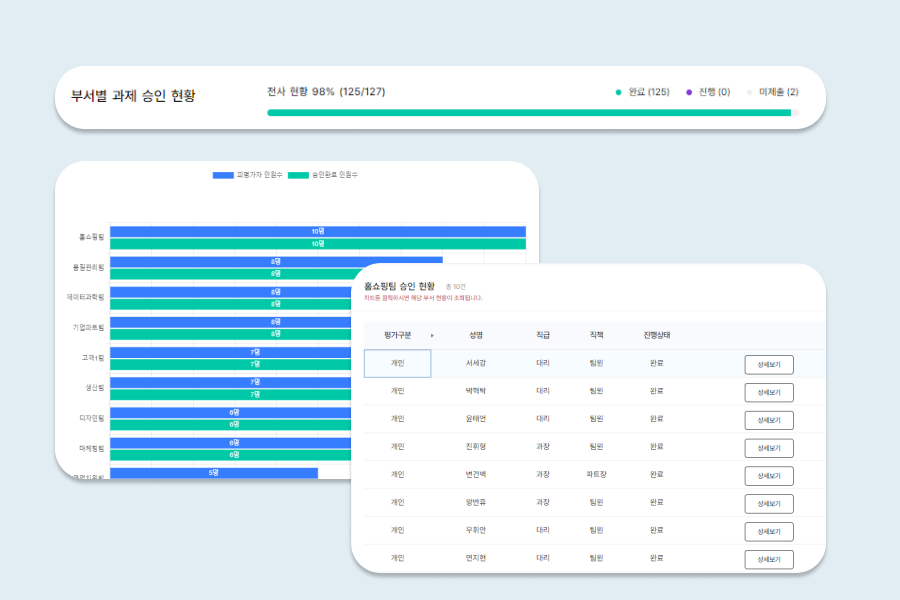Click the 전사 현황 green progress bar
This screenshot has width=900, height=600.
point(528,113)
